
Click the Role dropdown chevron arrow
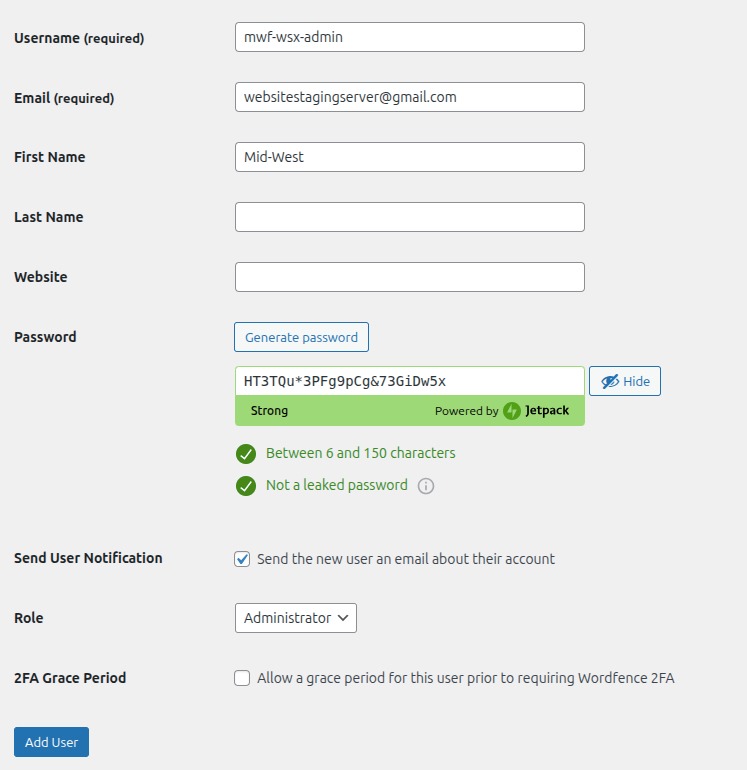click(x=343, y=618)
